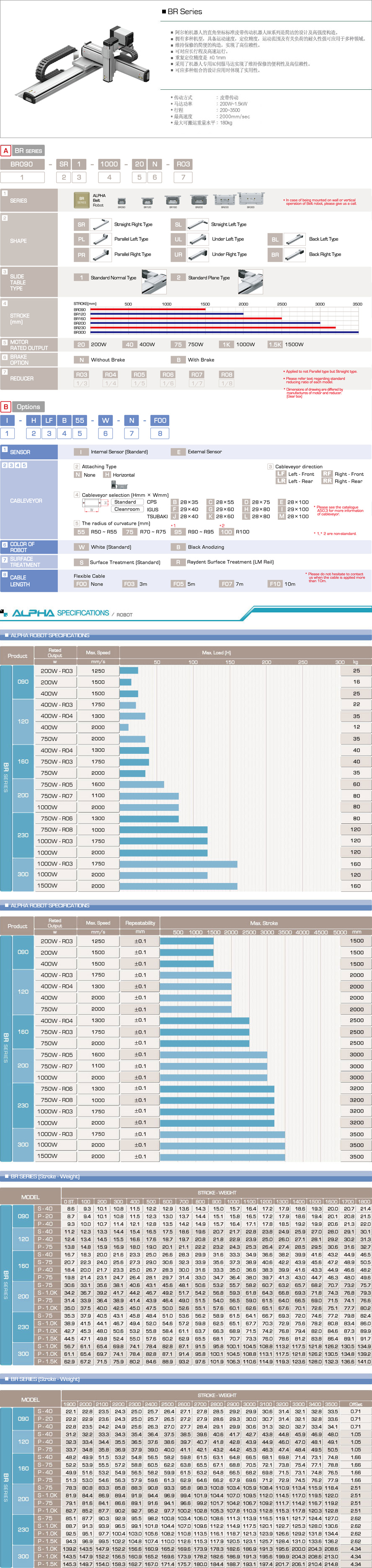The width and height of the screenshot is (372, 1568).
Task: Select LF Left - Front cableveyor direction
Action: [x=281, y=474]
